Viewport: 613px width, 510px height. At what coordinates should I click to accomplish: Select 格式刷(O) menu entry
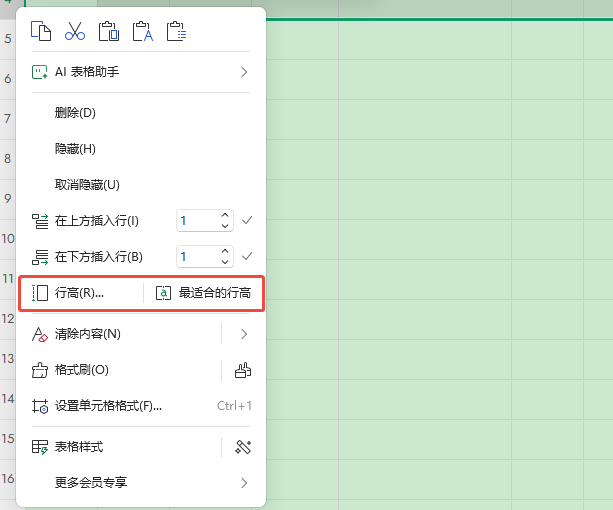tap(82, 370)
